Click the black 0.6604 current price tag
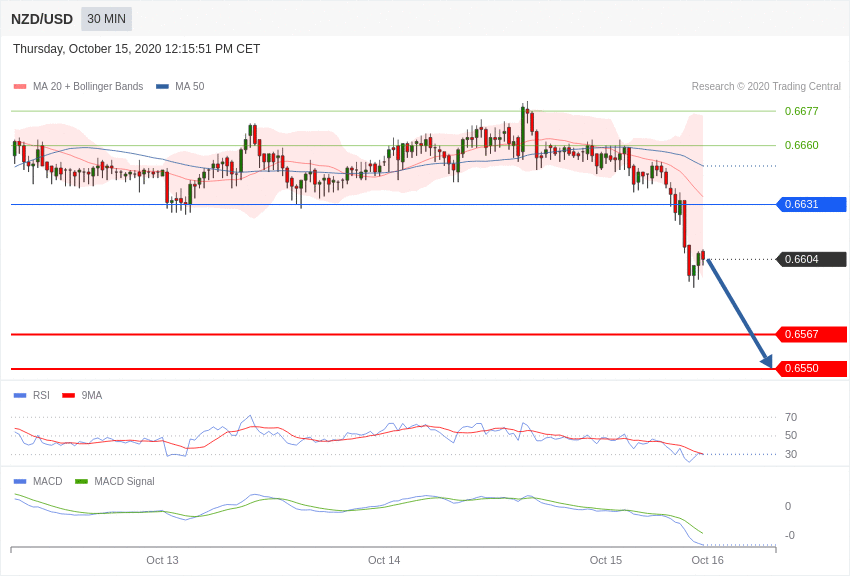Screen dimensions: 850x576 point(812,260)
